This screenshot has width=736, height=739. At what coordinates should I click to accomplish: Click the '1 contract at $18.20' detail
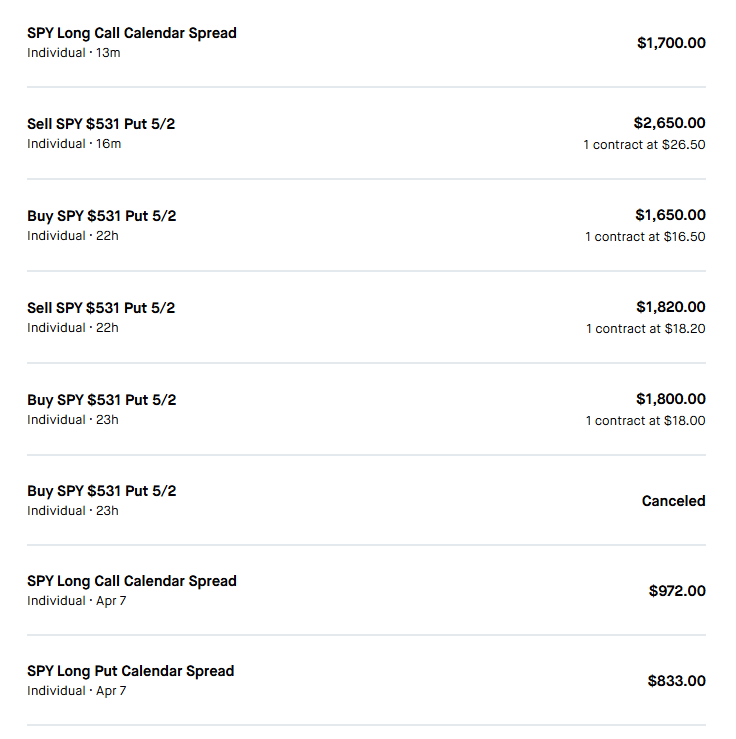(x=645, y=329)
